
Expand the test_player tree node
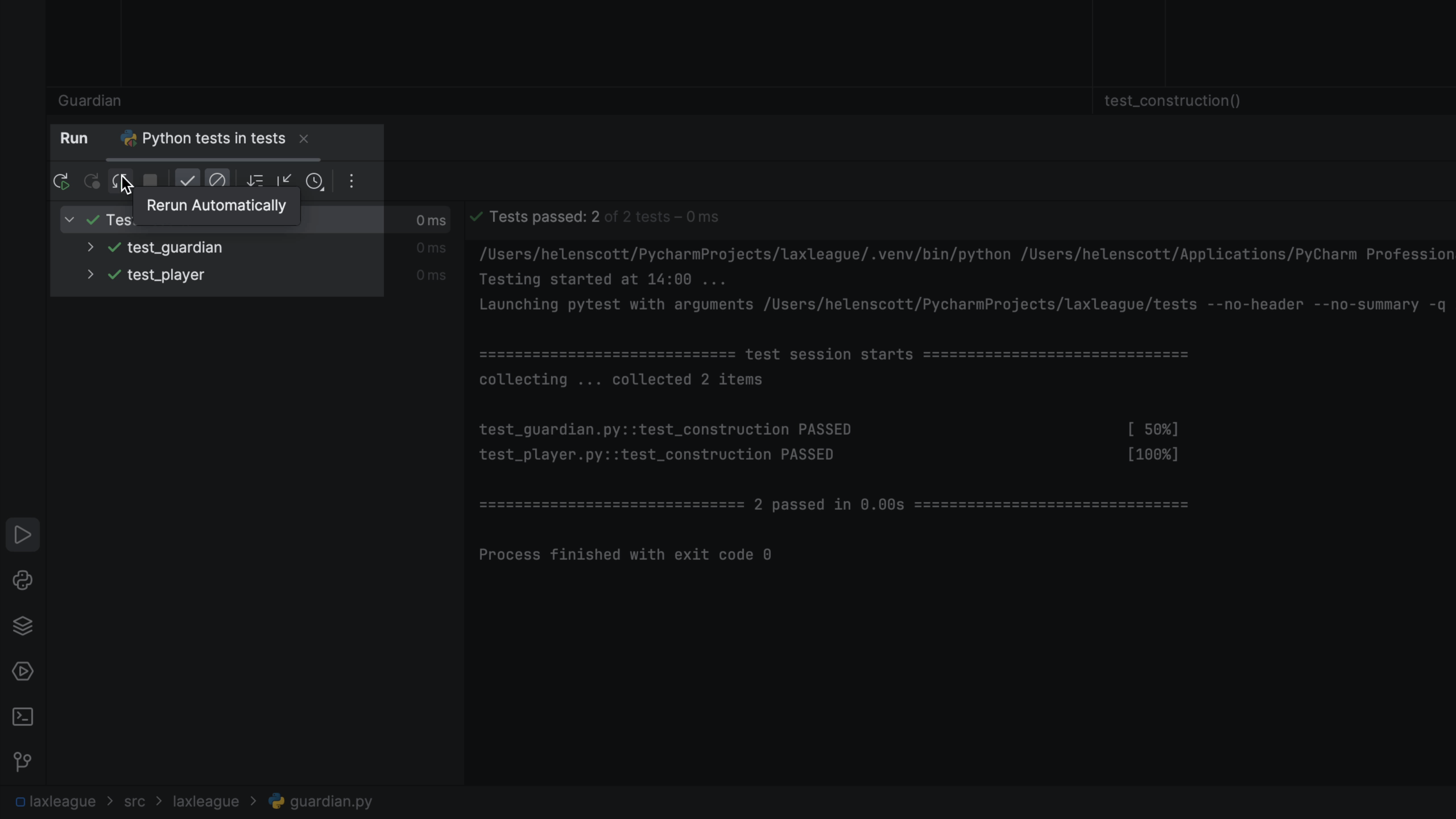tap(91, 275)
